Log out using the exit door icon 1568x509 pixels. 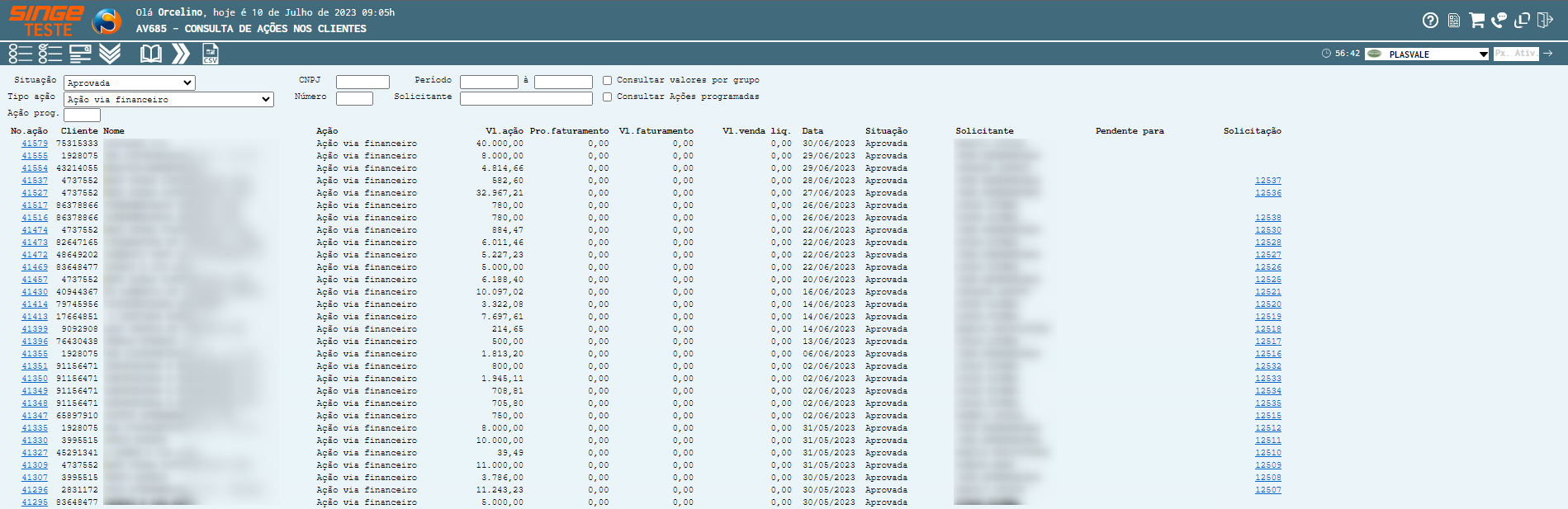pos(1545,20)
